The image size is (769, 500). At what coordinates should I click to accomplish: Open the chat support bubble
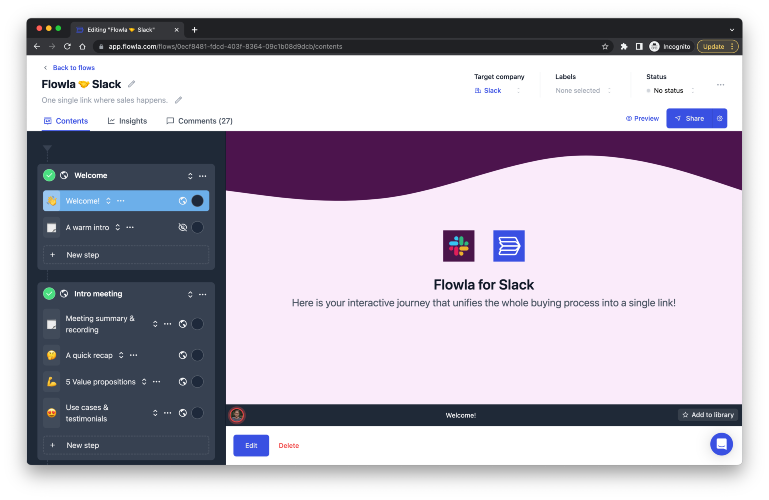(x=721, y=444)
